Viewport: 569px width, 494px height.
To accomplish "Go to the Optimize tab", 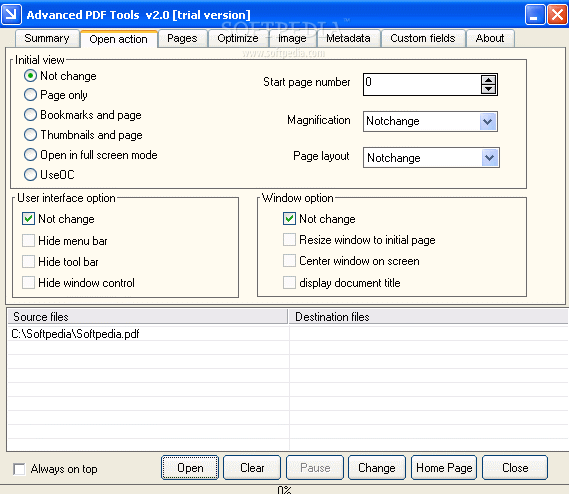I will pyautogui.click(x=238, y=38).
